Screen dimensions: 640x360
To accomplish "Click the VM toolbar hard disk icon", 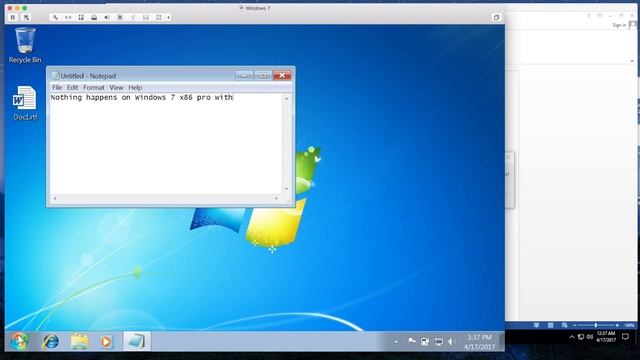I will (x=94, y=17).
